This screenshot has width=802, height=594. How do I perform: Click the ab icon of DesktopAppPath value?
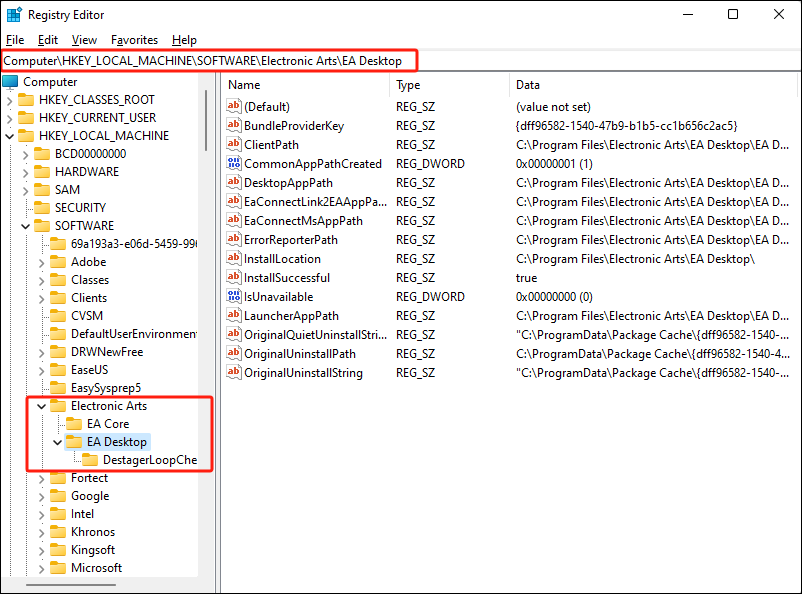234,182
